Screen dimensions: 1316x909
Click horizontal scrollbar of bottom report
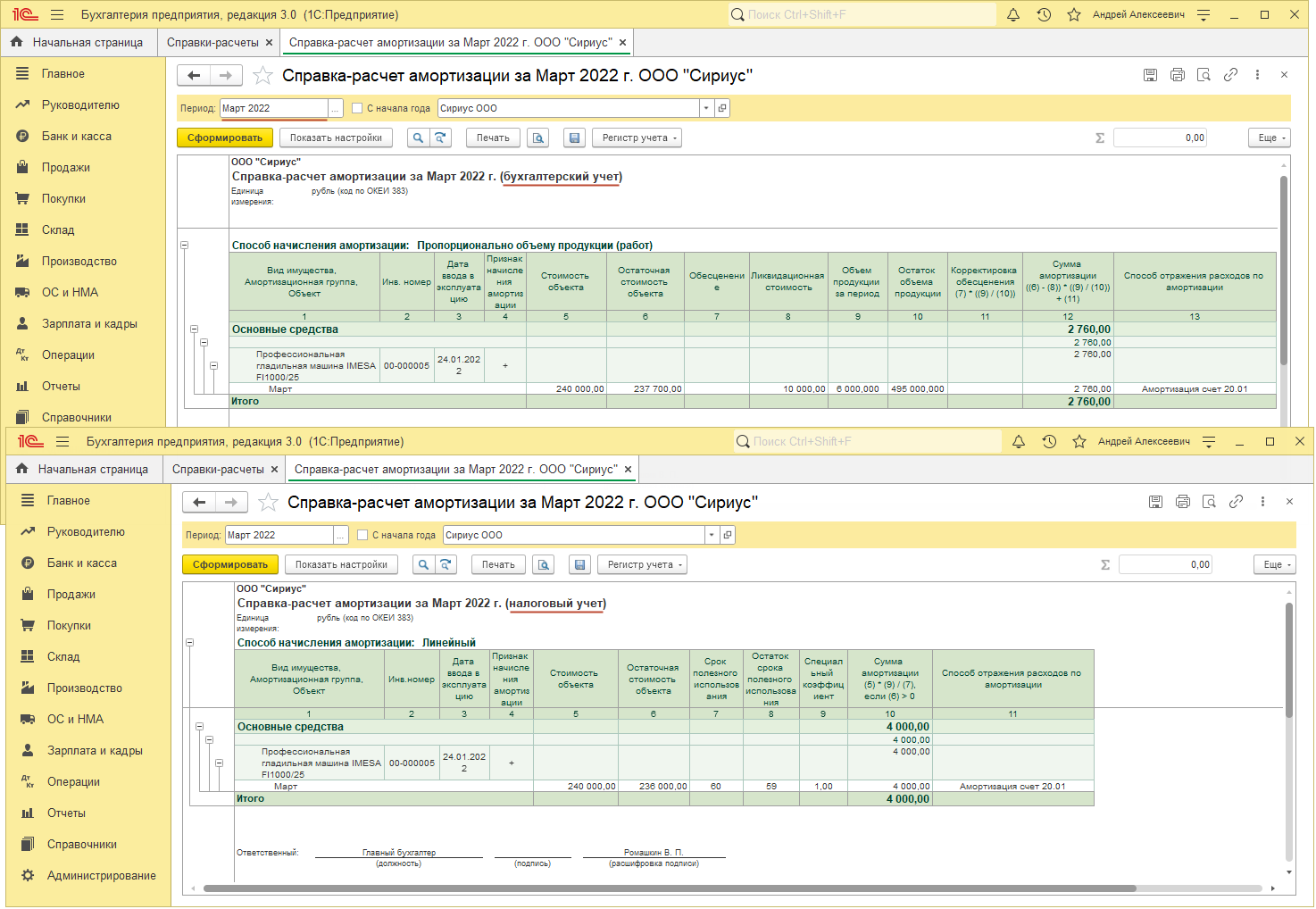(670, 888)
